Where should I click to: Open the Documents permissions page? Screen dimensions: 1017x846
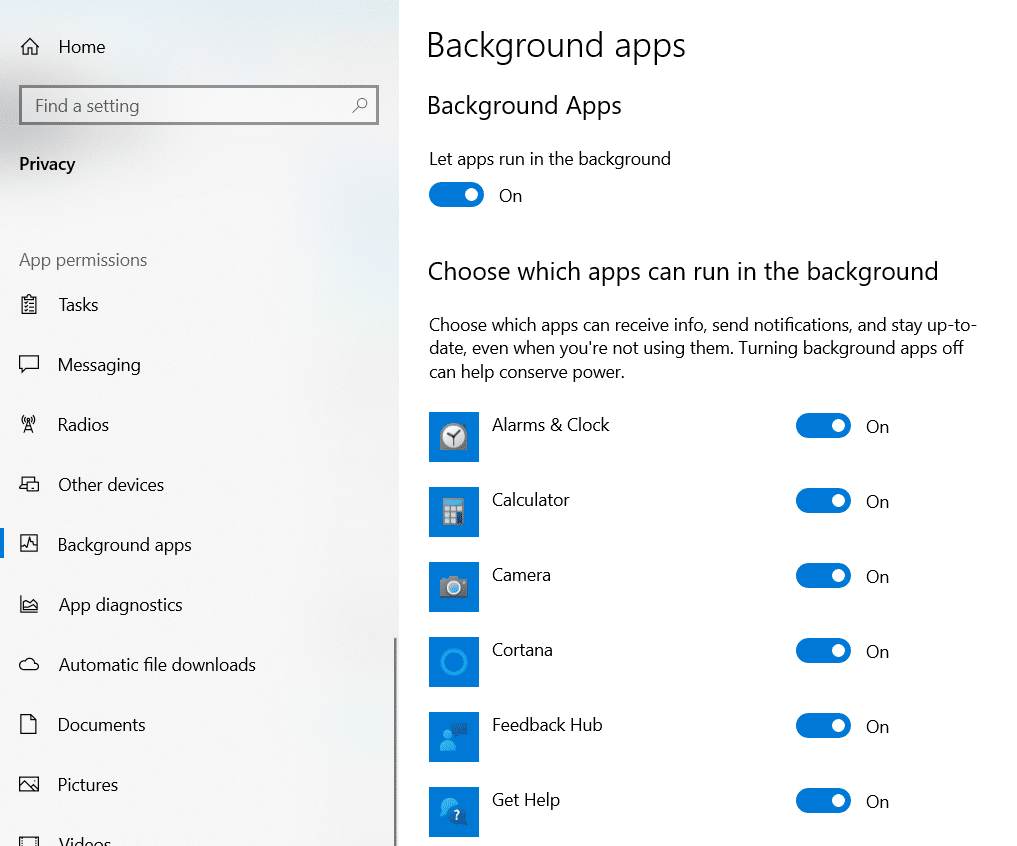101,724
